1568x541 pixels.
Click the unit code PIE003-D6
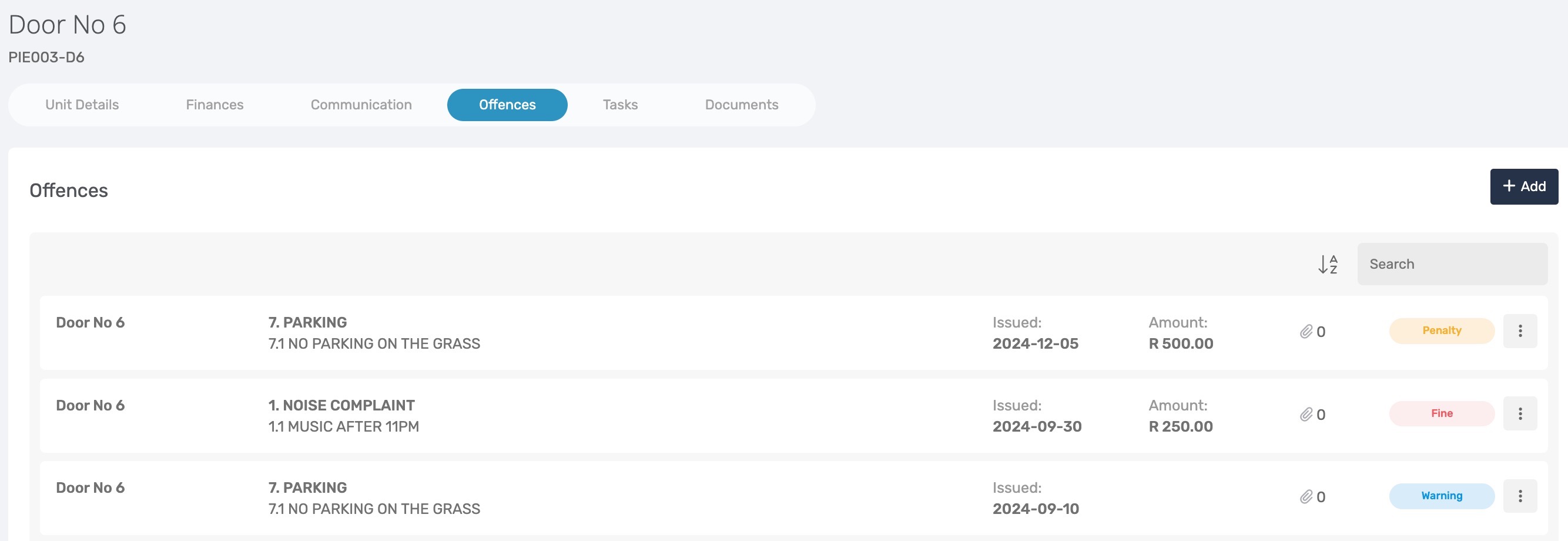pyautogui.click(x=46, y=57)
